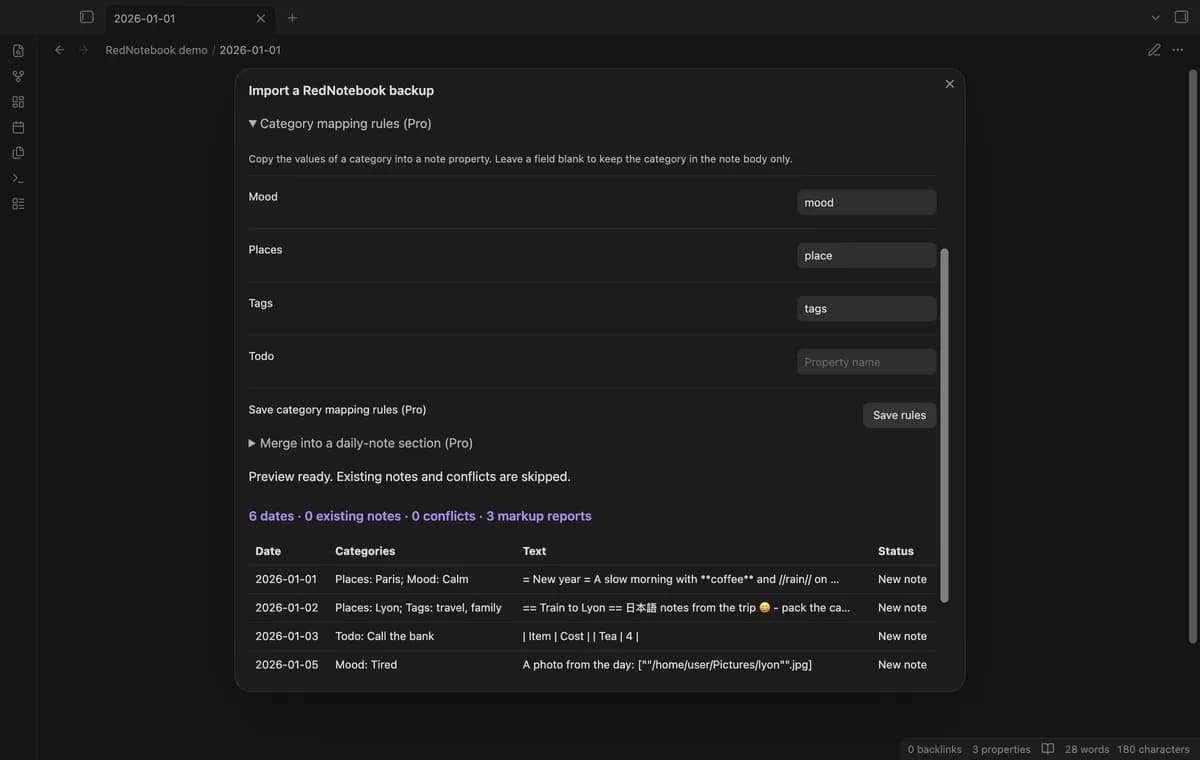Click the 0 existing notes summary text
The image size is (1200, 760).
pos(352,516)
